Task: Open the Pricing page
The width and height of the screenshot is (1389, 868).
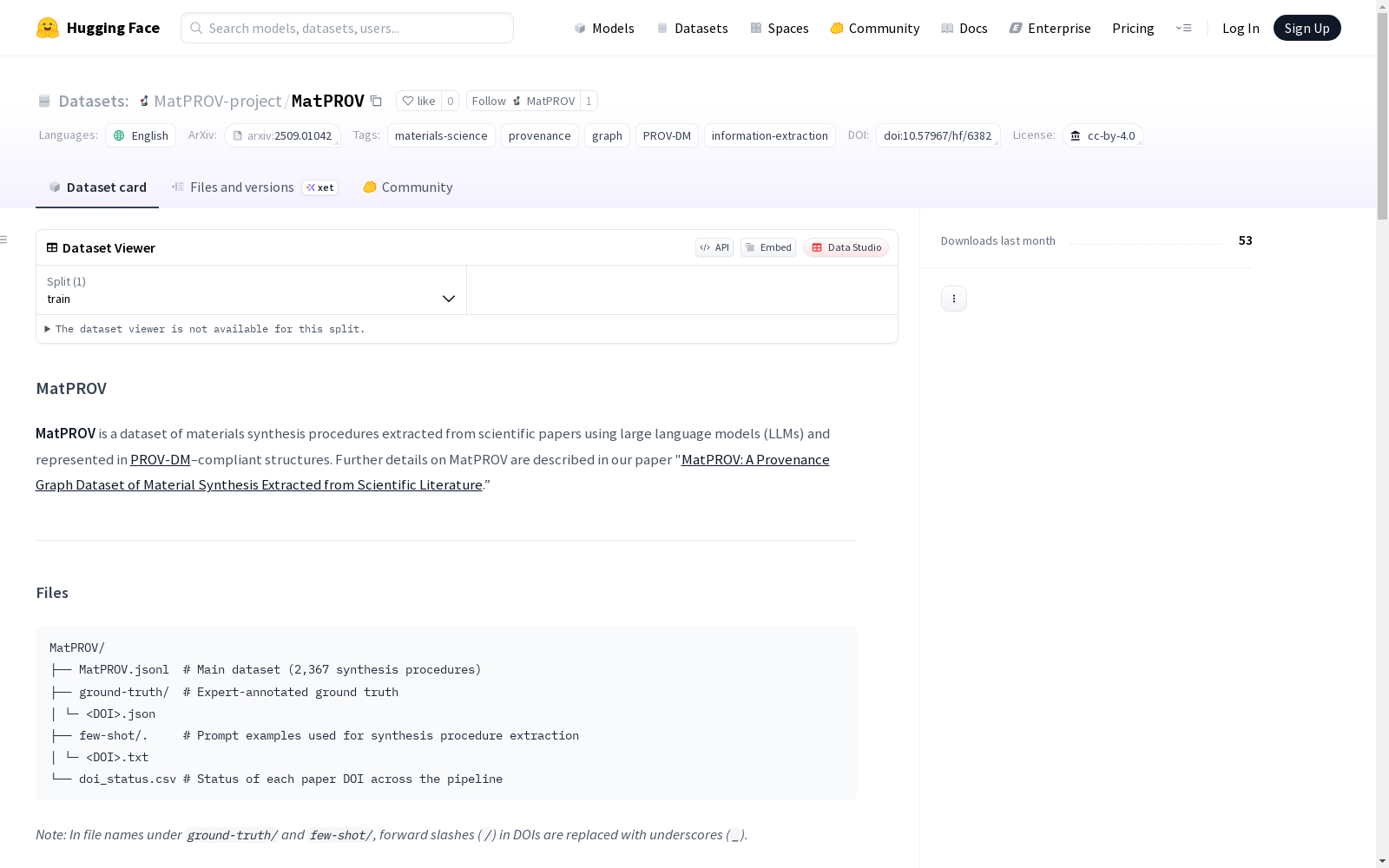Action: pyautogui.click(x=1133, y=28)
